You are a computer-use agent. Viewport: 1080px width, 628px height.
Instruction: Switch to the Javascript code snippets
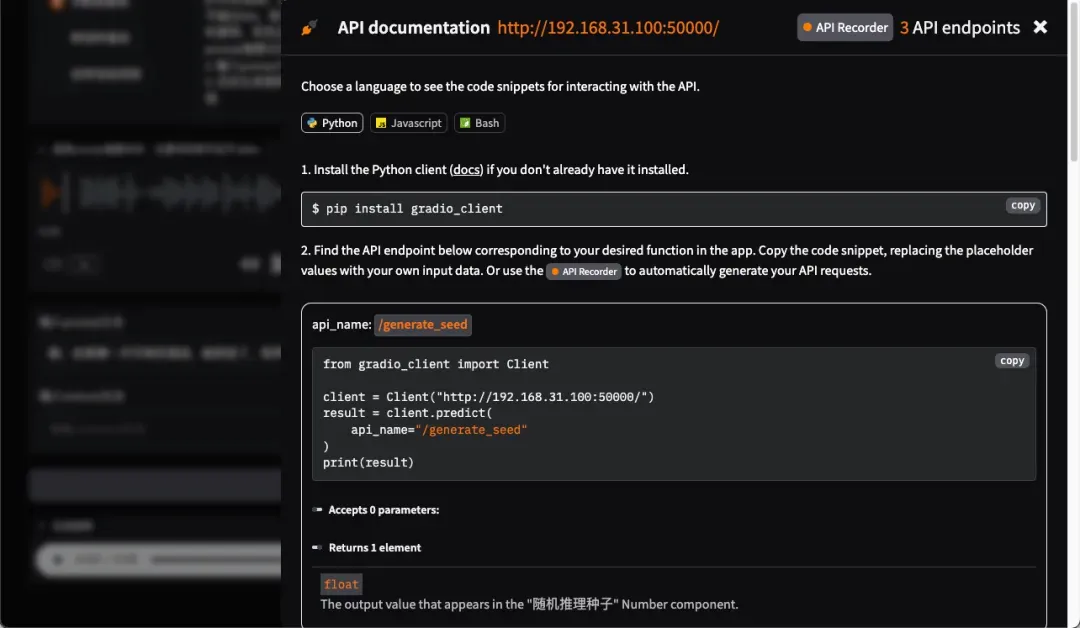pyautogui.click(x=408, y=123)
